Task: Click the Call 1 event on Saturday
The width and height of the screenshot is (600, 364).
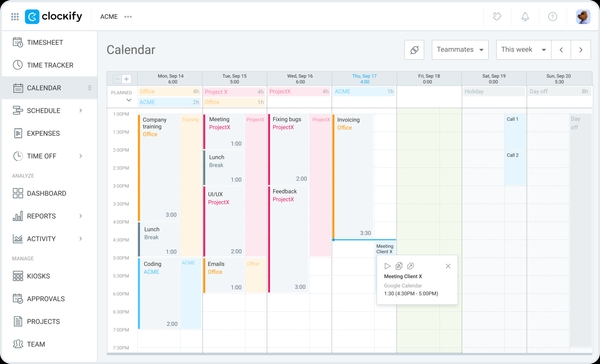Action: click(x=515, y=132)
